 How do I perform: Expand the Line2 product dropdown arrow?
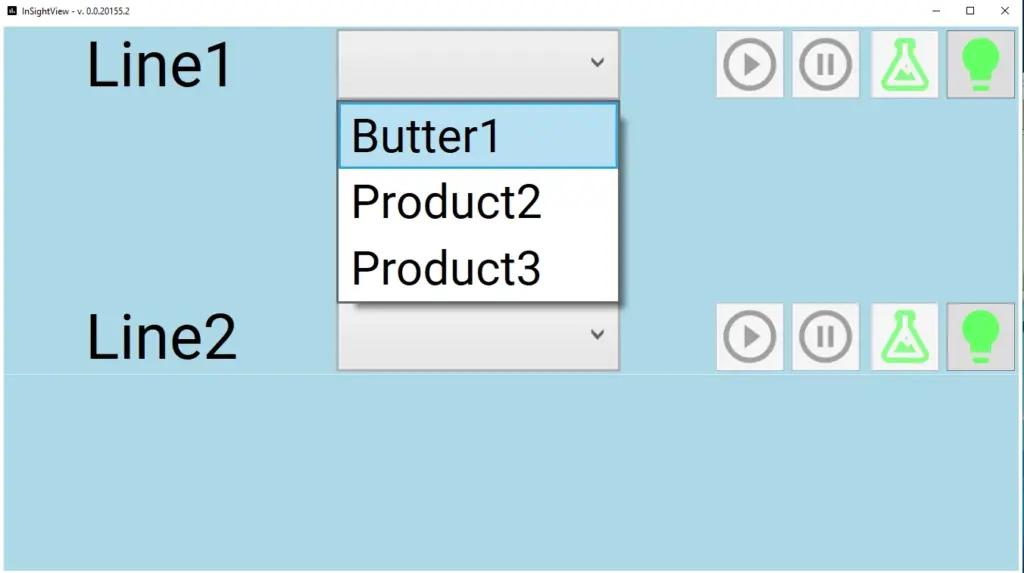pos(597,335)
